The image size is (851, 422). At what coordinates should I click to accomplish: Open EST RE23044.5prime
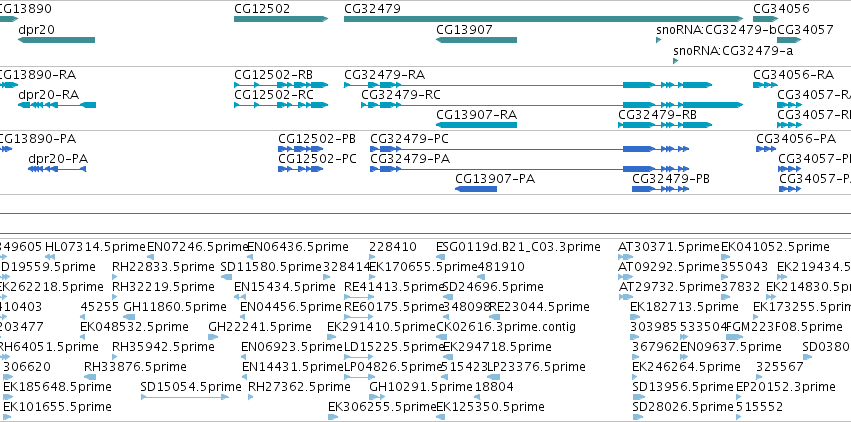coord(539,306)
